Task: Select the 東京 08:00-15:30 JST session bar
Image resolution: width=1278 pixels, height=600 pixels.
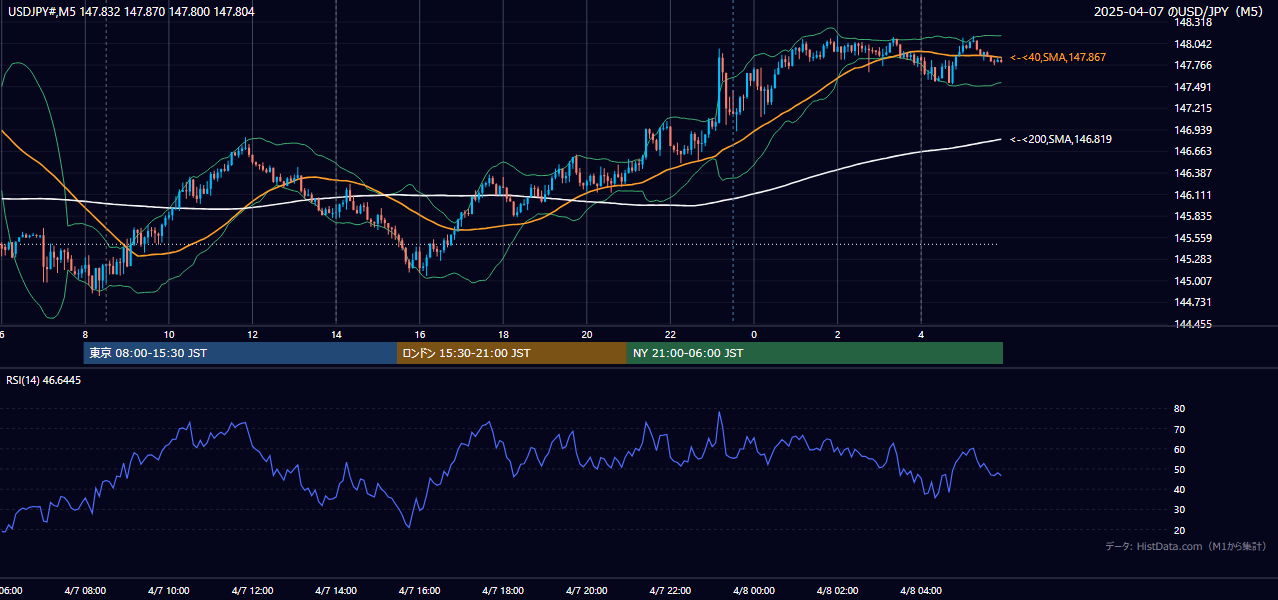Action: (x=240, y=353)
